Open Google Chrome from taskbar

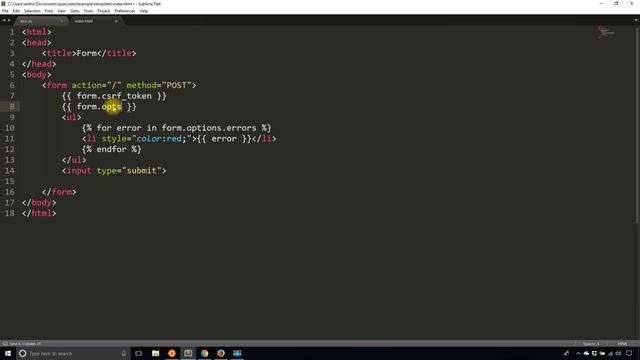pos(204,353)
